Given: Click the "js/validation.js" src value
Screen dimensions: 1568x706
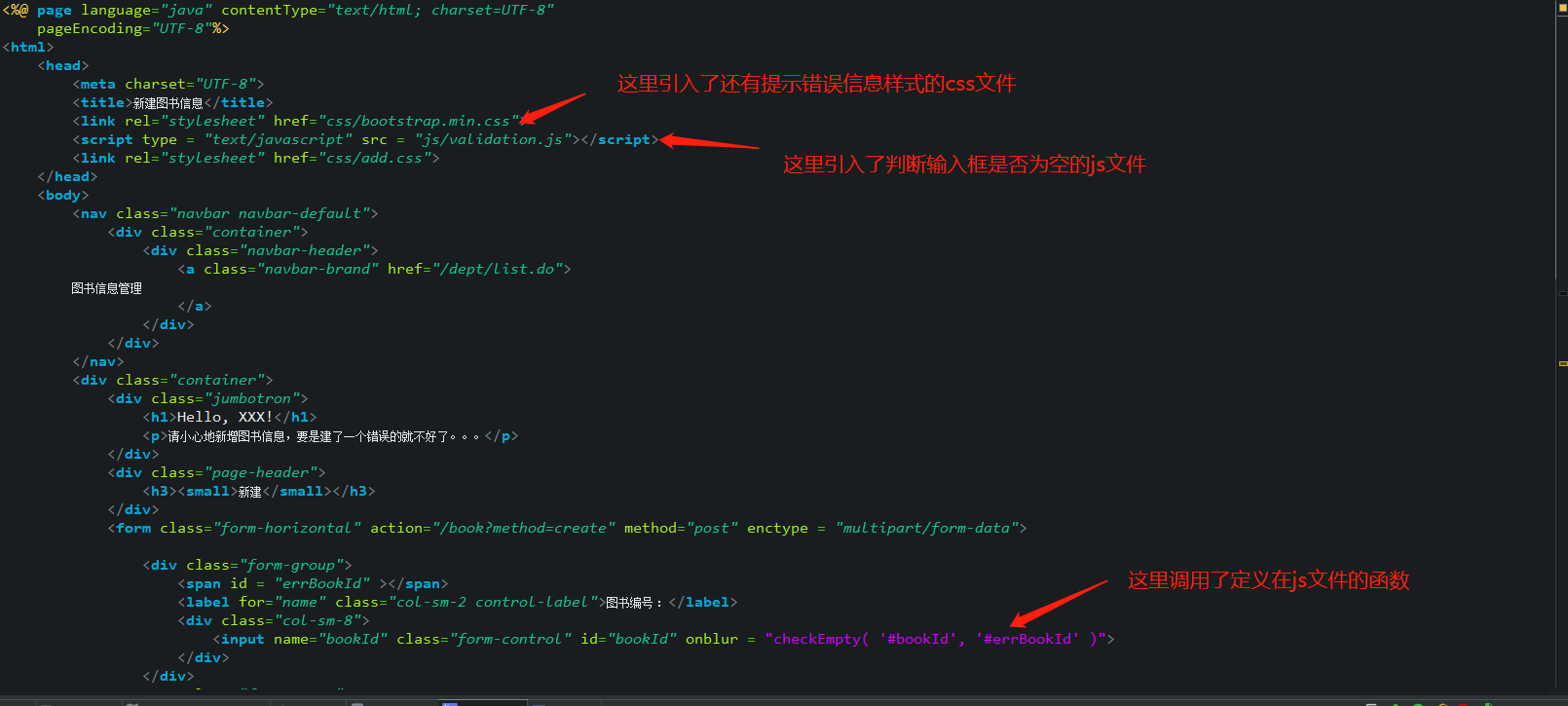Looking at the screenshot, I should pyautogui.click(x=493, y=139).
